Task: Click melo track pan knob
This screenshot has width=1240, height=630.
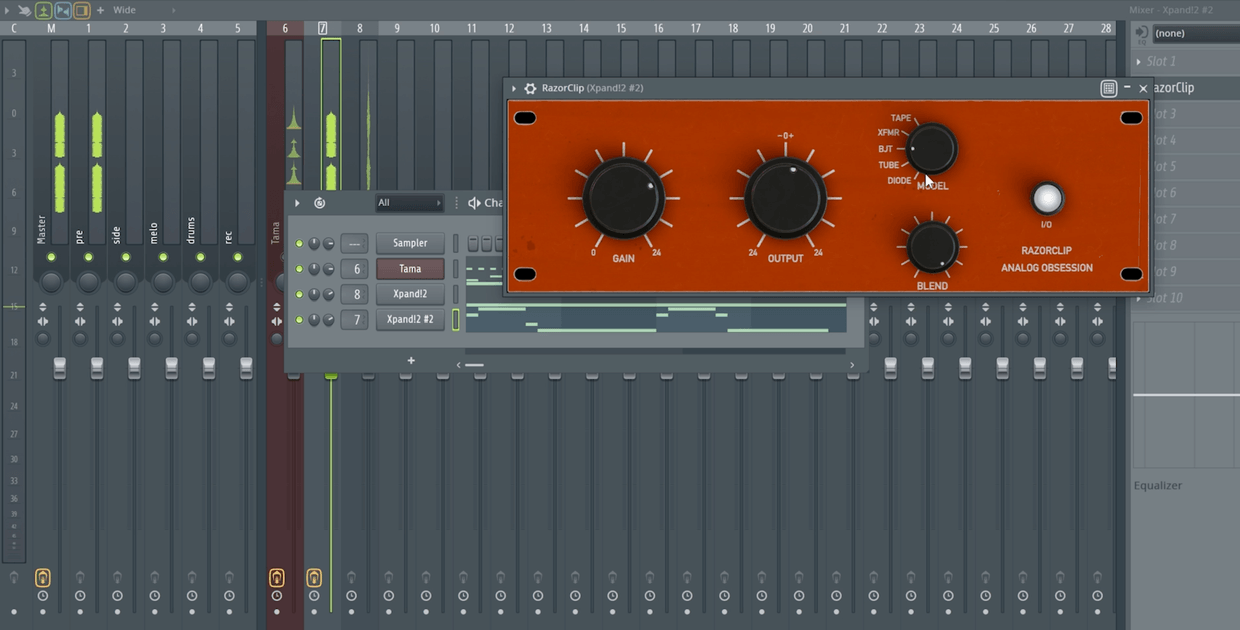Action: pyautogui.click(x=163, y=281)
